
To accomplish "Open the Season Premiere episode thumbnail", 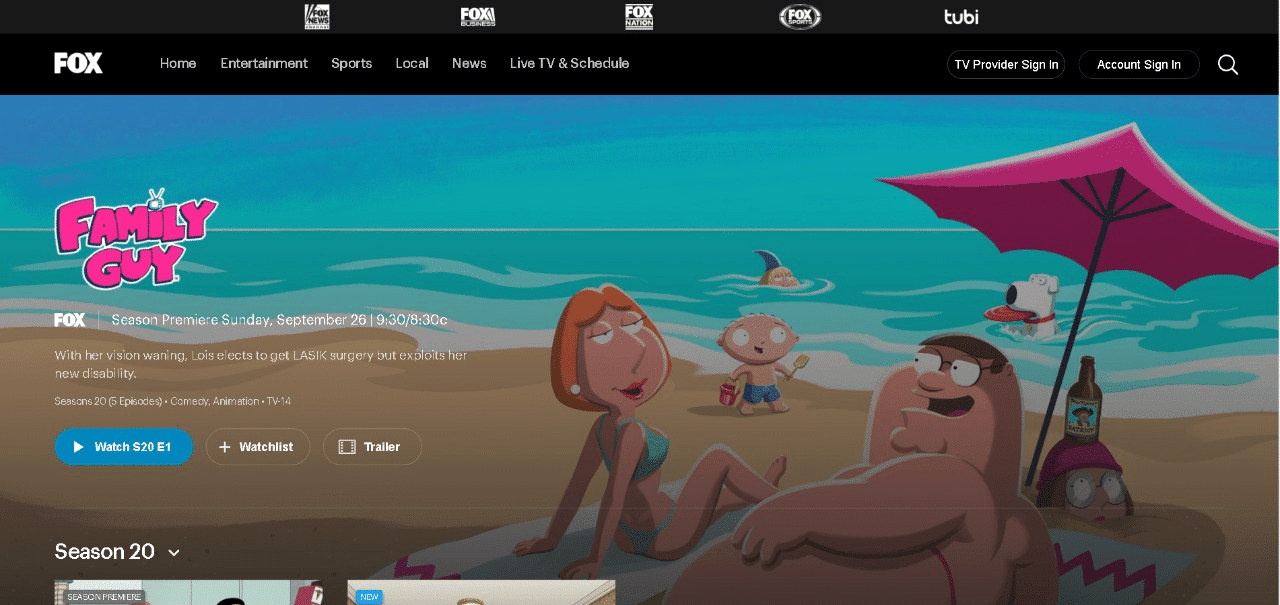I will pos(189,593).
